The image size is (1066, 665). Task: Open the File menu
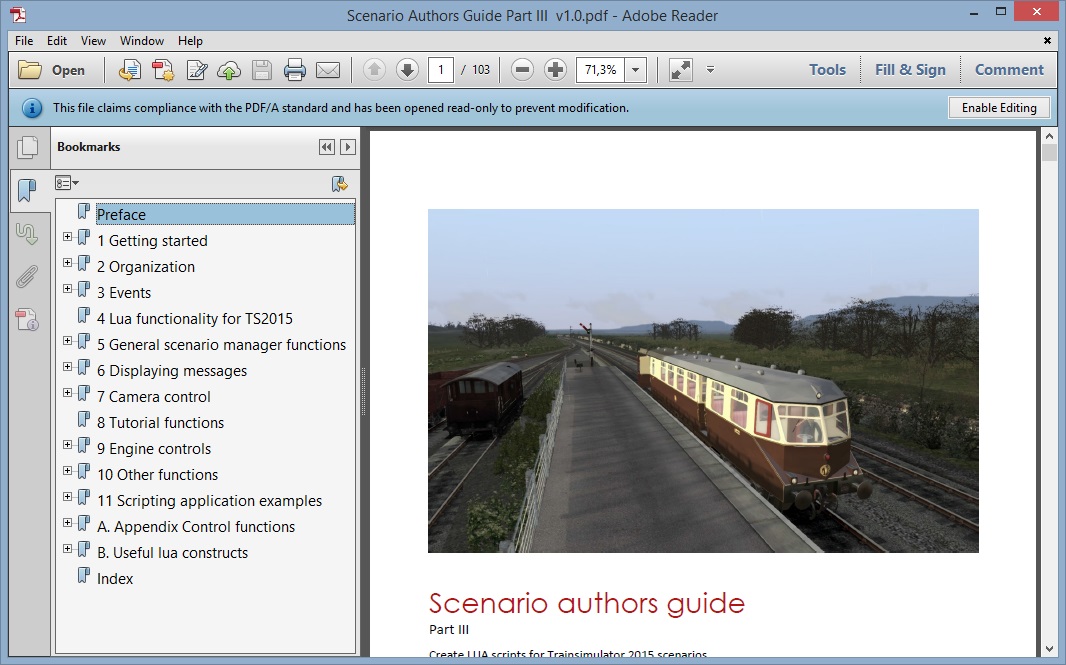click(x=24, y=41)
